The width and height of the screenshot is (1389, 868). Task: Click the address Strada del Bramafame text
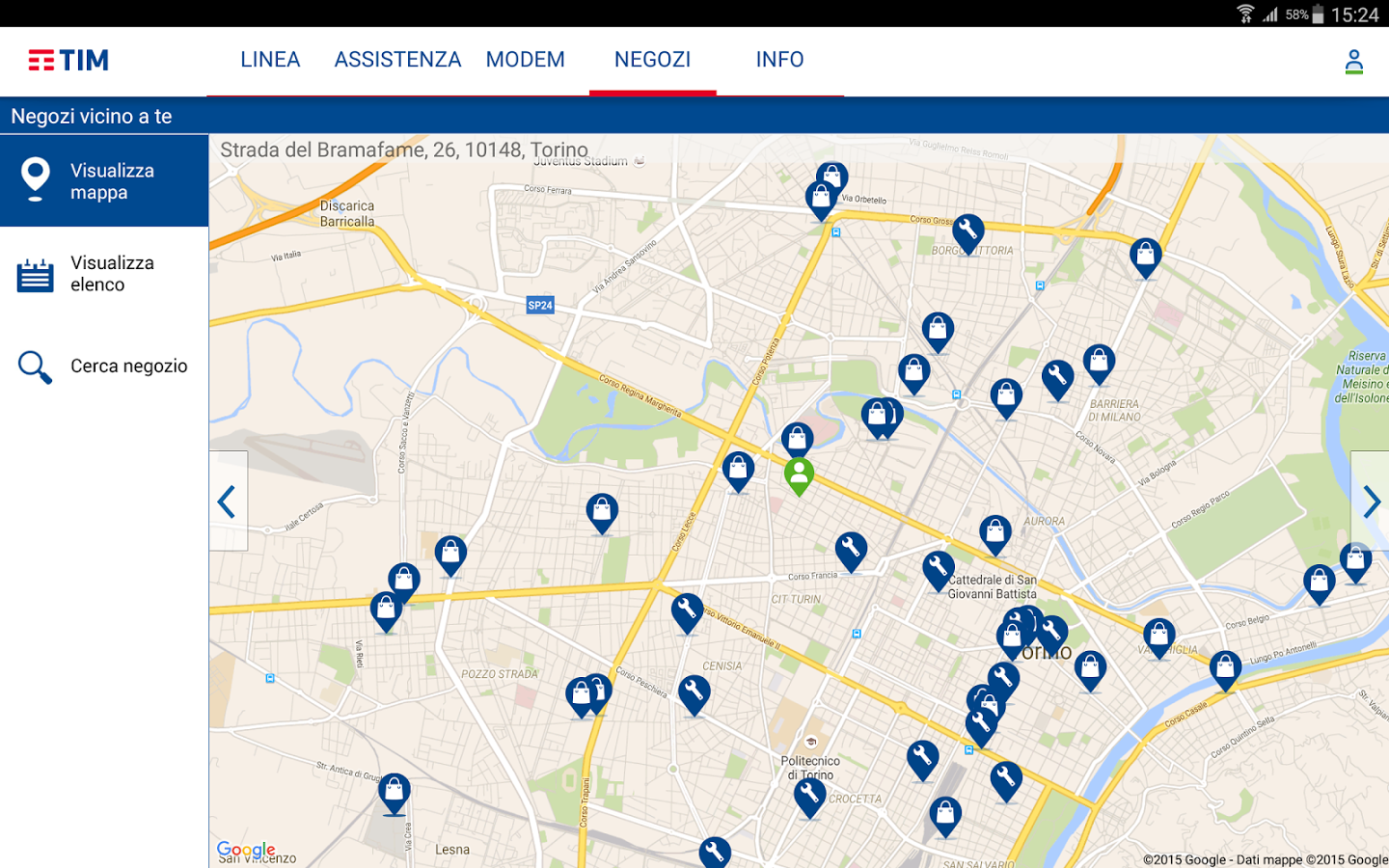coord(403,149)
